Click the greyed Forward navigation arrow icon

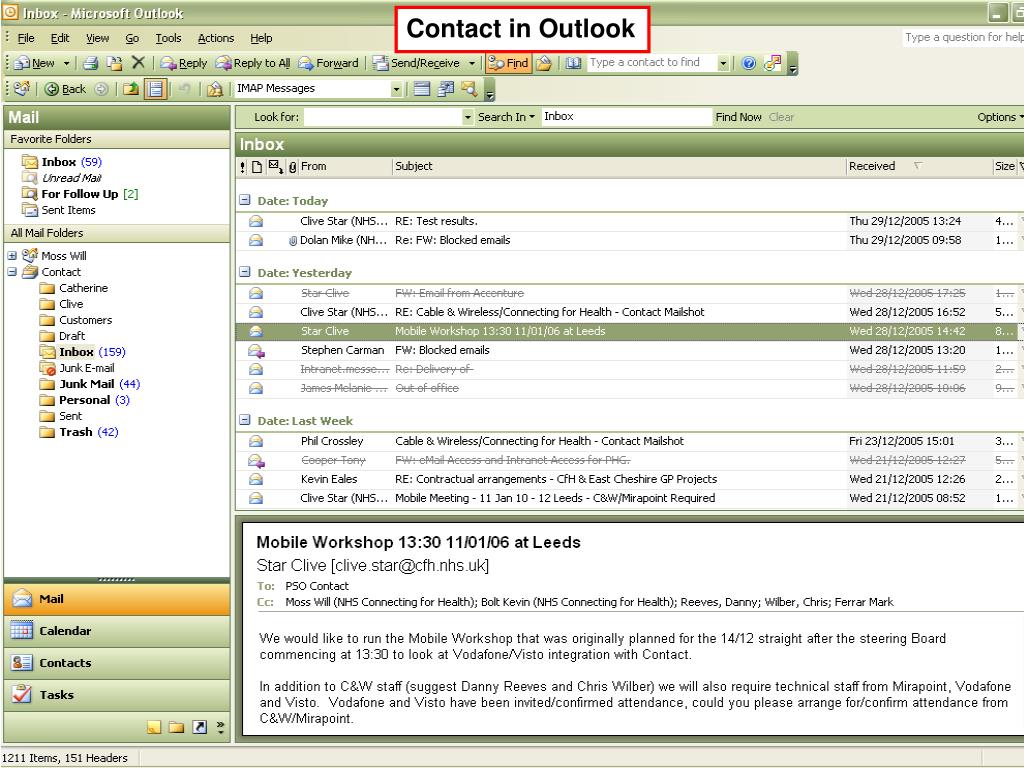101,89
